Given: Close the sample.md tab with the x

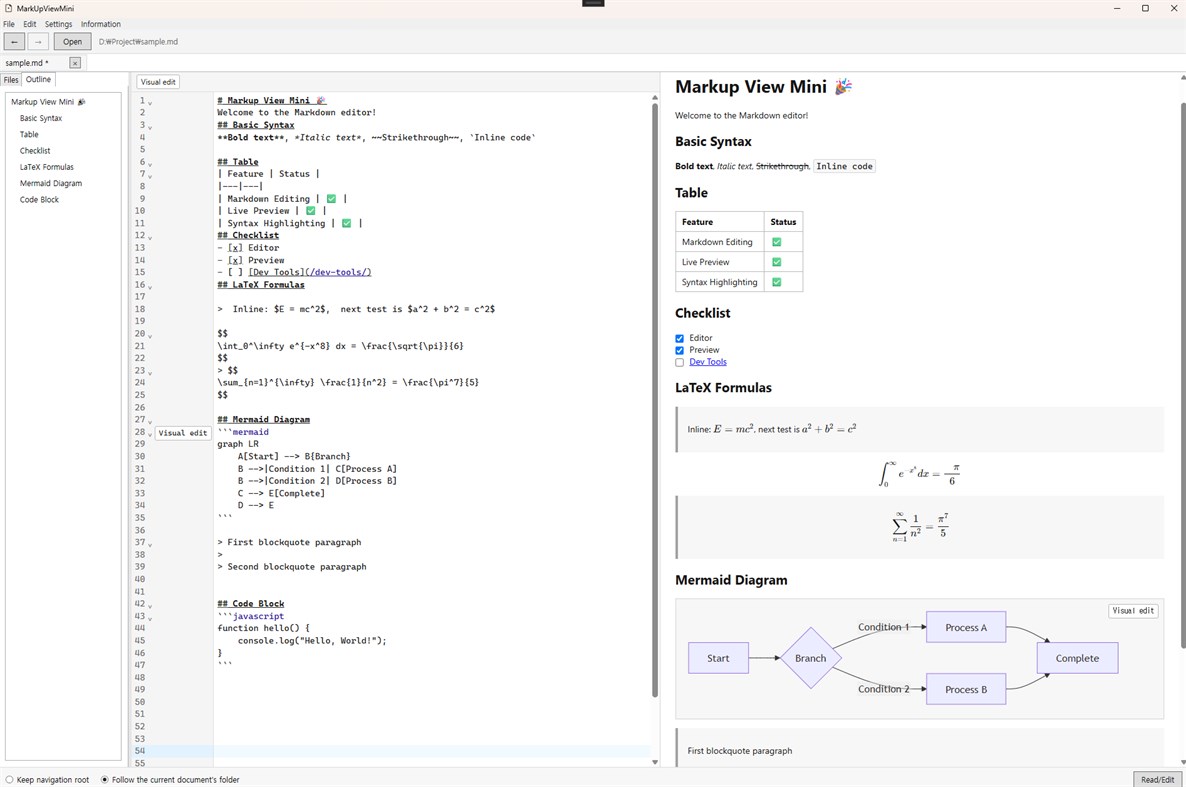Looking at the screenshot, I should pyautogui.click(x=75, y=63).
